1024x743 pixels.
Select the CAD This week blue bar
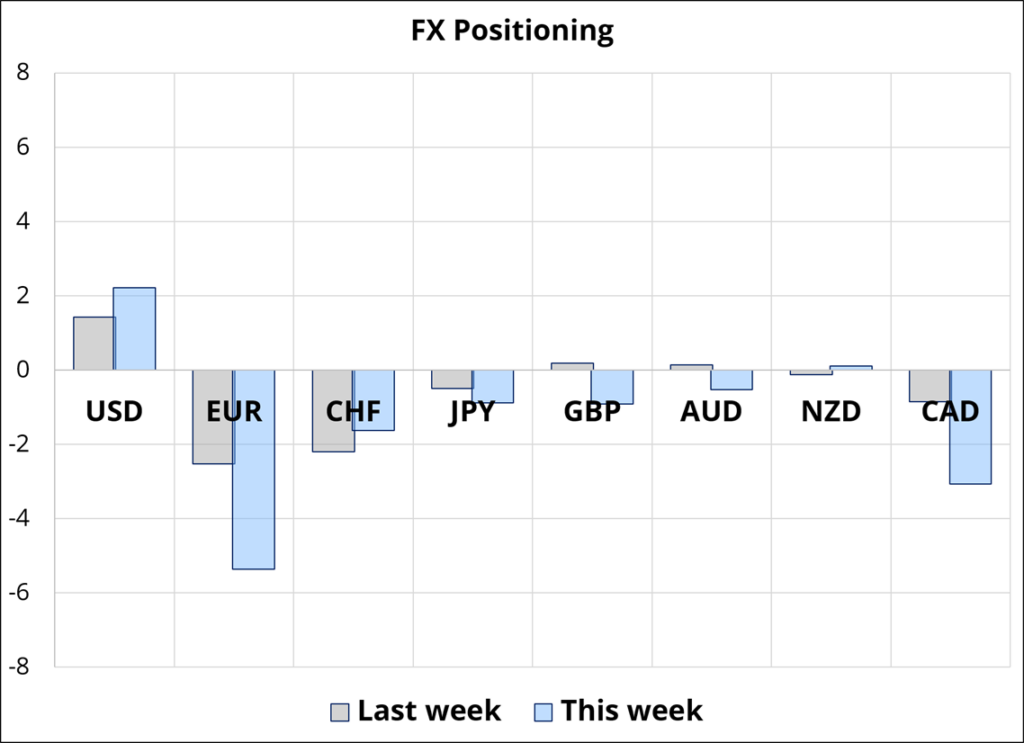click(970, 427)
